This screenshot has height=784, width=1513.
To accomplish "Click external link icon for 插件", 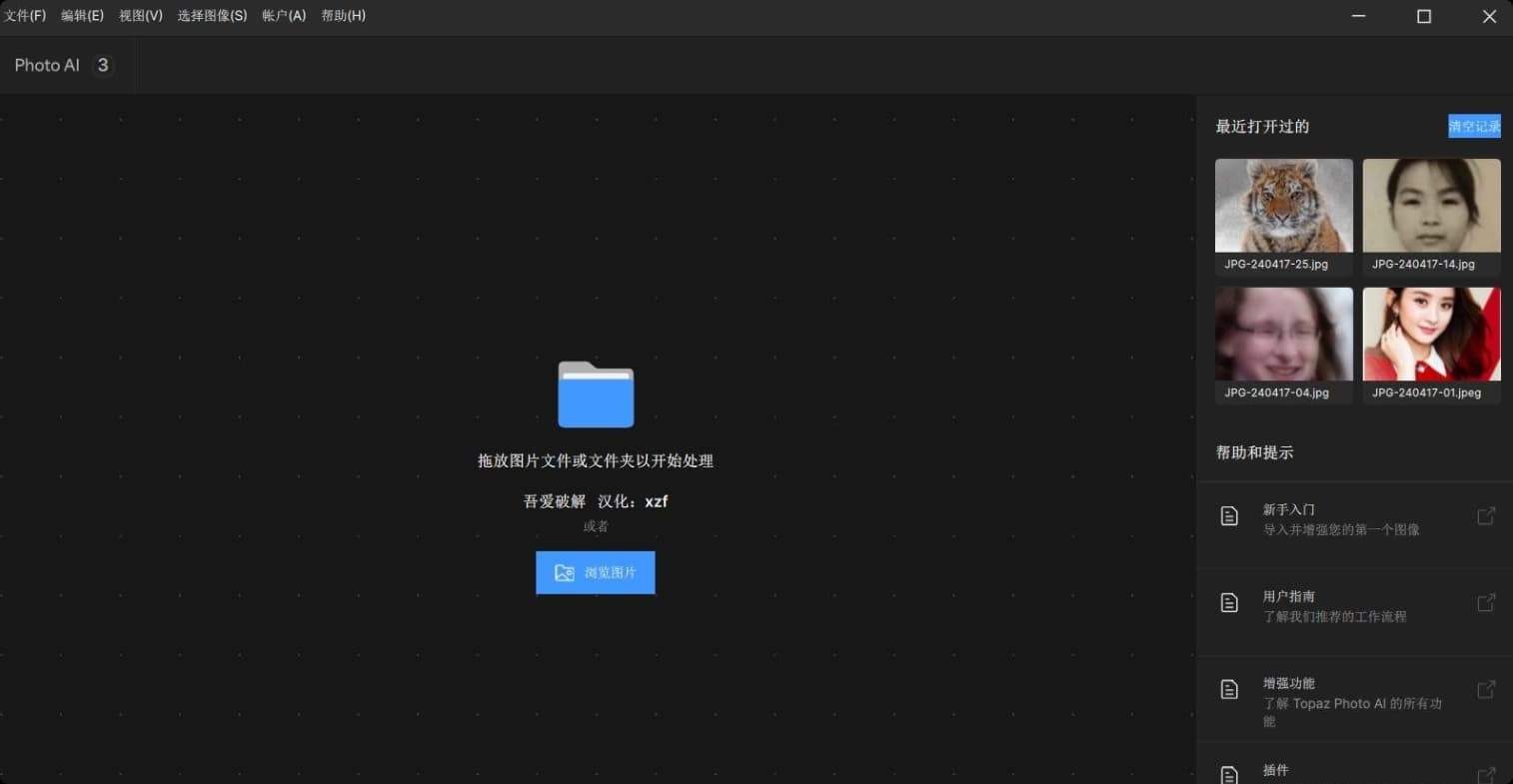I will point(1486,775).
